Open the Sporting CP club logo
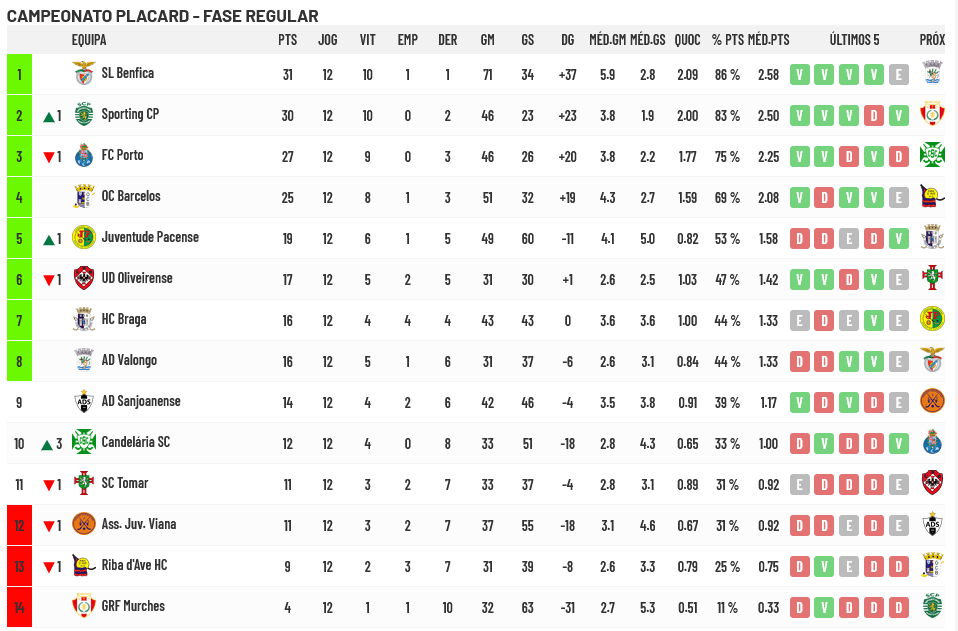The height and width of the screenshot is (631, 958). (x=84, y=114)
